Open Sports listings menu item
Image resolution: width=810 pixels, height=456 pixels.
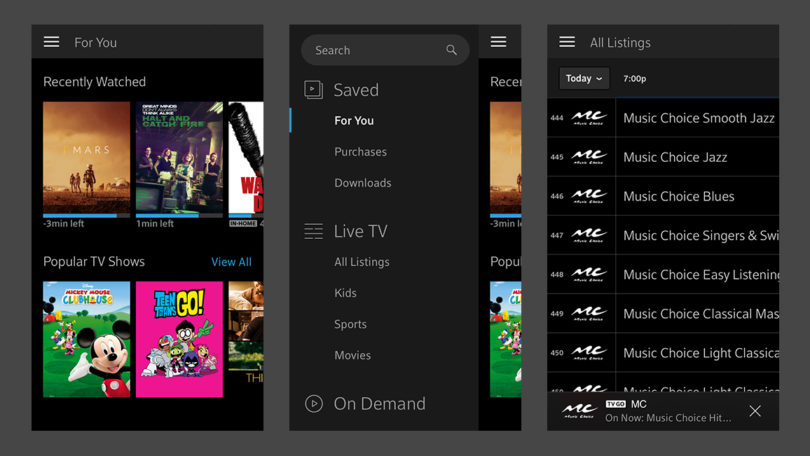pos(350,324)
